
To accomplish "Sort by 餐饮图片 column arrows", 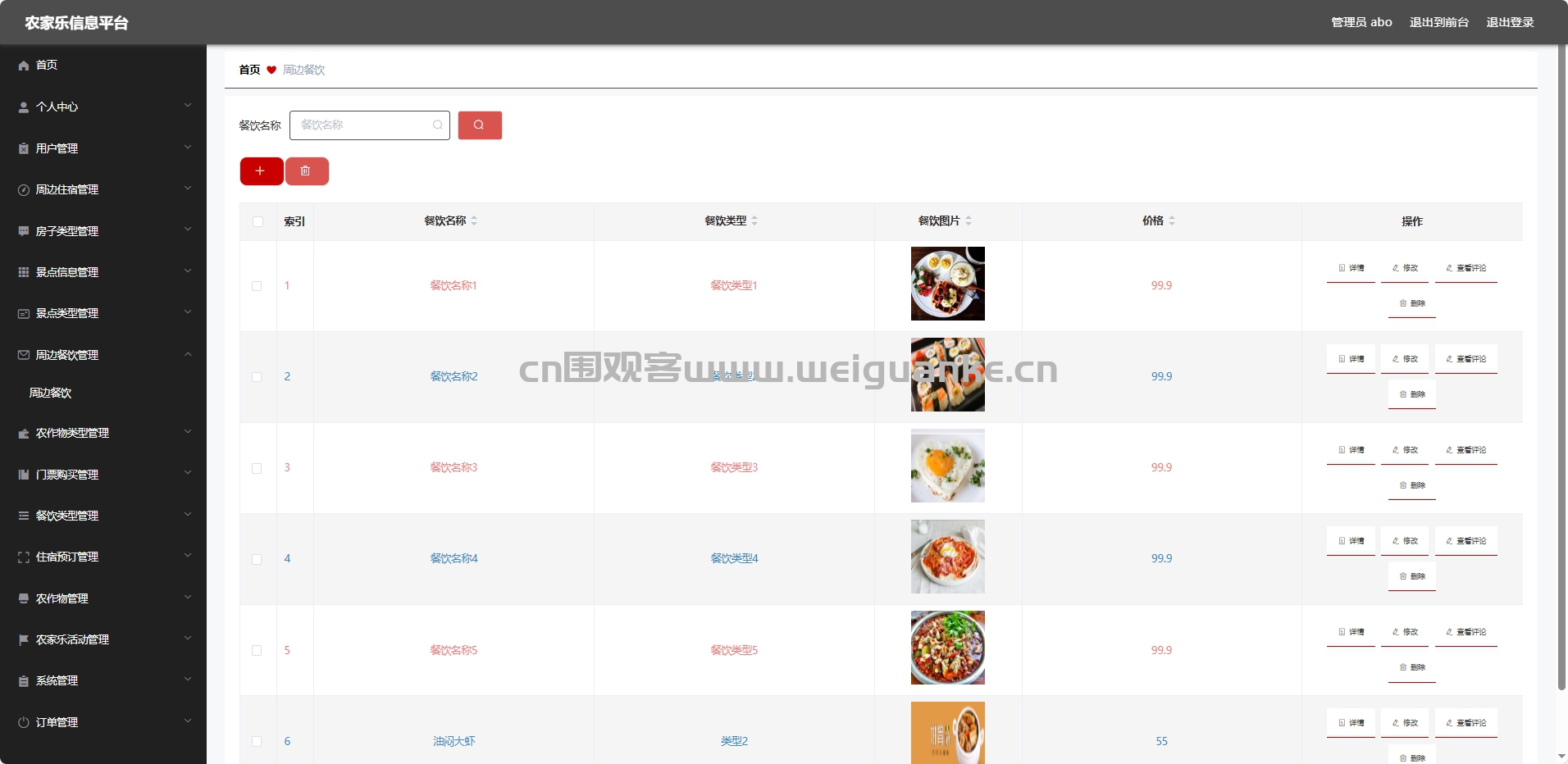I will point(969,221).
